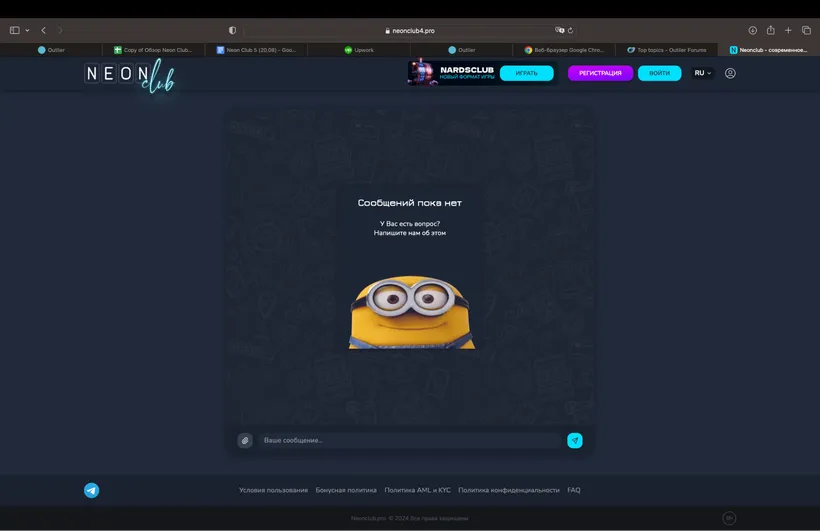Expand the sidebar options chevron in Safari
820x531 pixels.
pyautogui.click(x=27, y=30)
